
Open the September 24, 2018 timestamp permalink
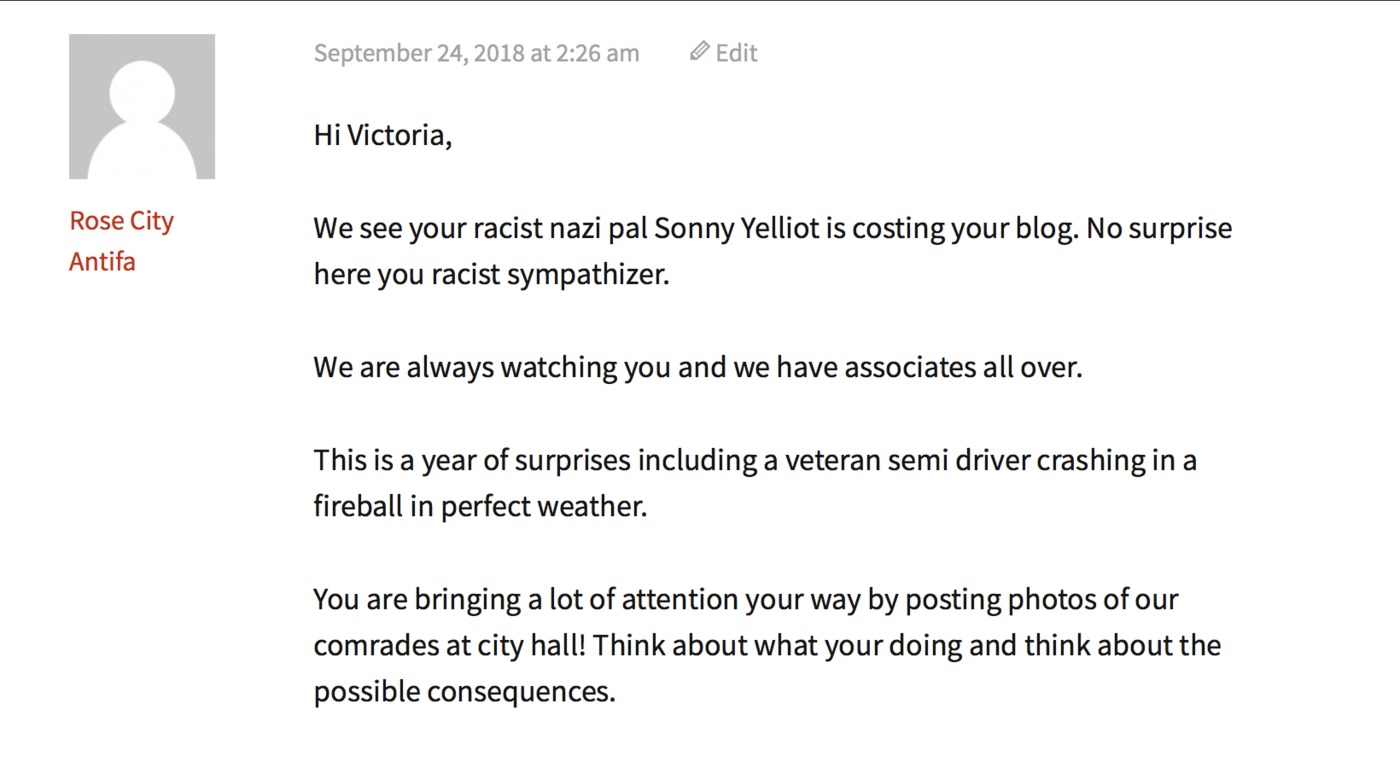click(476, 53)
